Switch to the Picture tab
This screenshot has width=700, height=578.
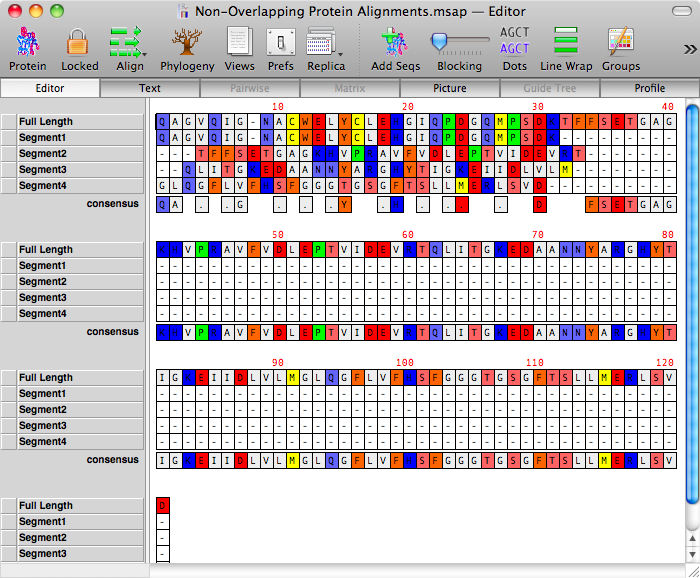point(449,88)
